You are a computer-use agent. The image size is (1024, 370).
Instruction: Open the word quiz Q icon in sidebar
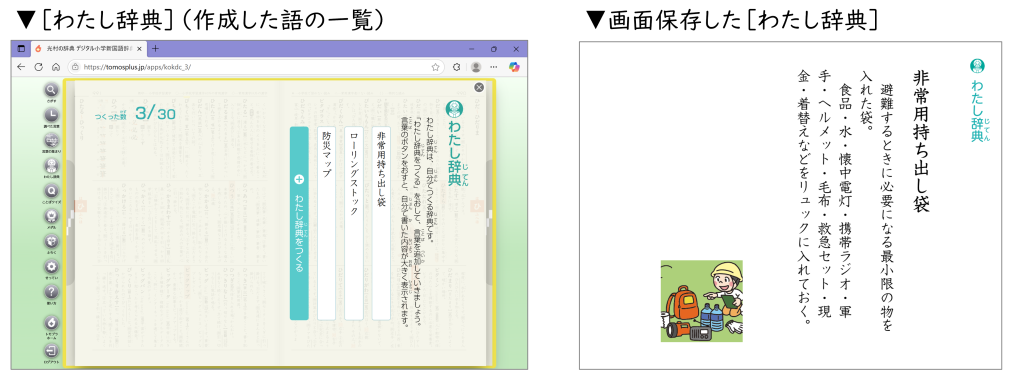coord(51,191)
